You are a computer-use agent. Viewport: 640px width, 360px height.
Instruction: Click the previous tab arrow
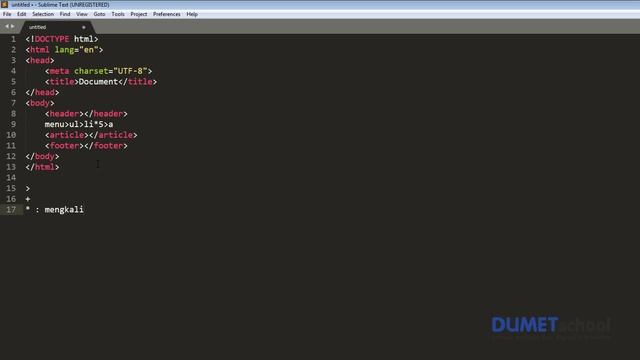7,27
